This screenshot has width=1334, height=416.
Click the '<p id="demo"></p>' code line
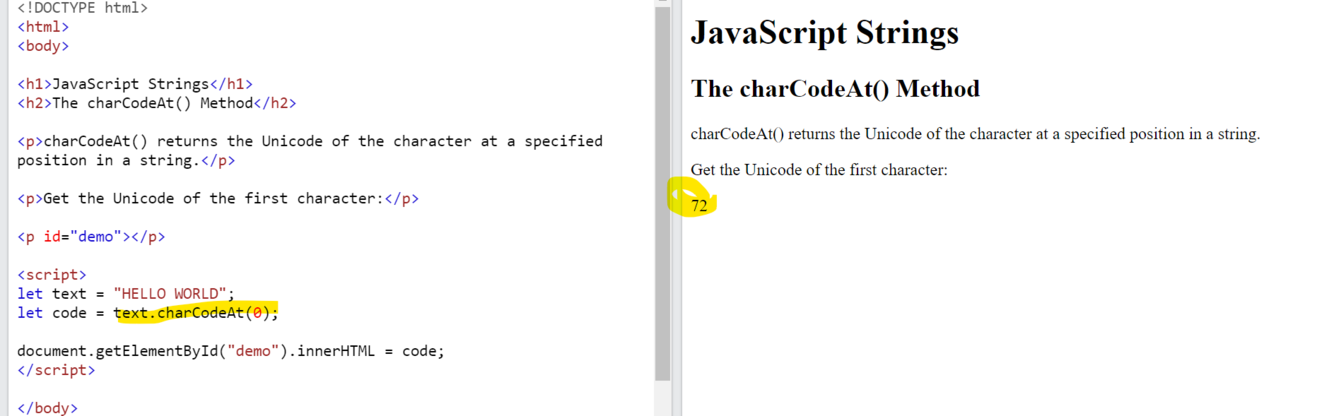[x=91, y=237]
